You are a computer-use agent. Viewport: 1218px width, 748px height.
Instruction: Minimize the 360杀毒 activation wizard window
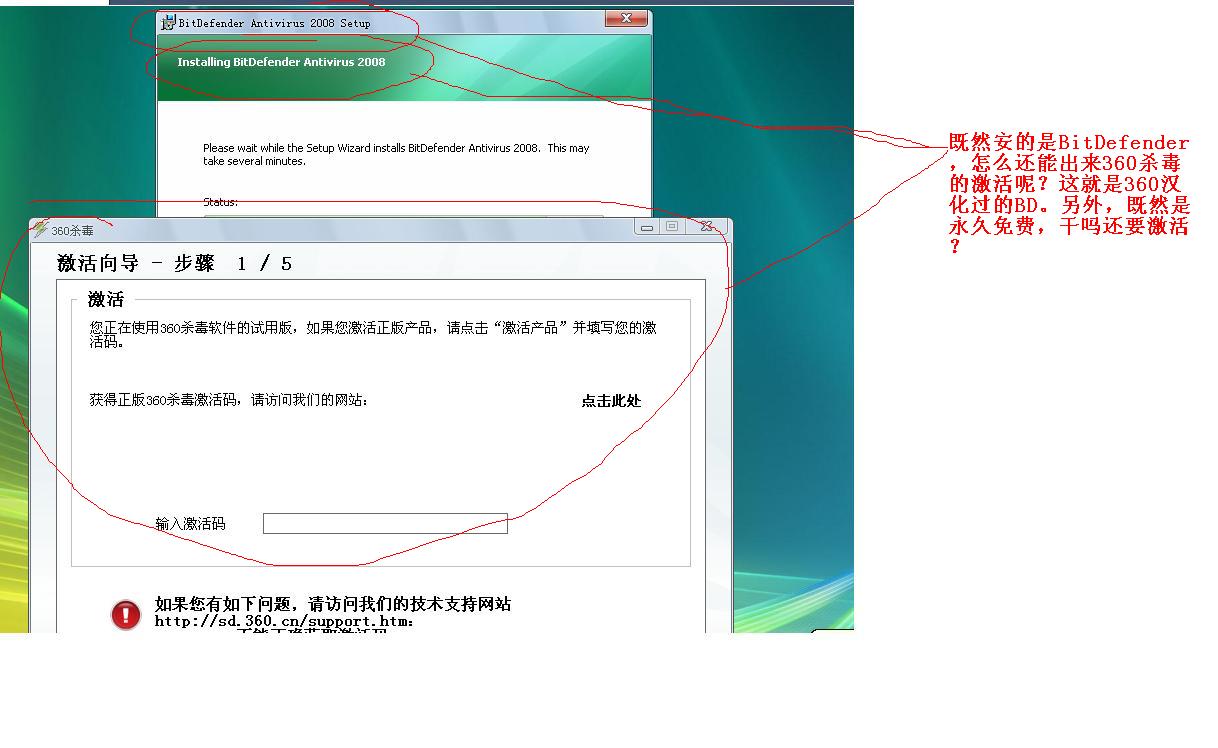(x=647, y=227)
